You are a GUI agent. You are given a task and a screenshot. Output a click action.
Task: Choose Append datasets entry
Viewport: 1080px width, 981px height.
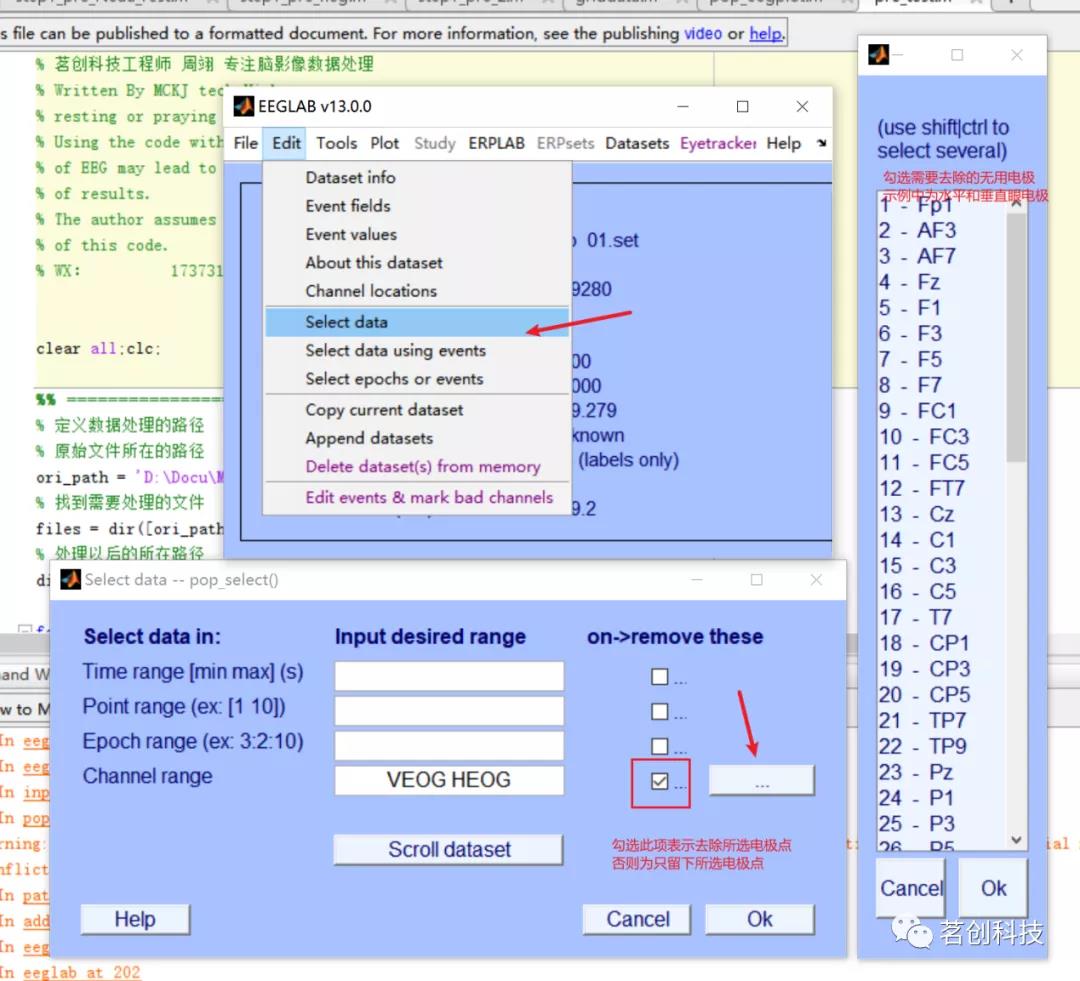[417, 438]
